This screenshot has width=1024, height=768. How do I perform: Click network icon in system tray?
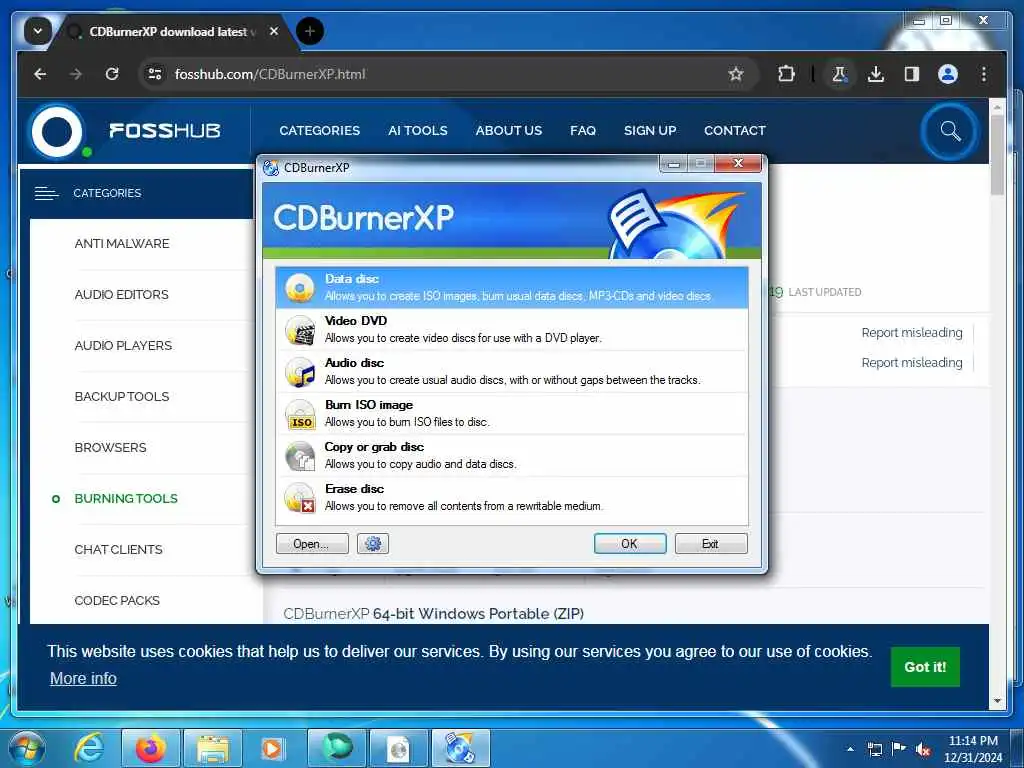coord(875,749)
